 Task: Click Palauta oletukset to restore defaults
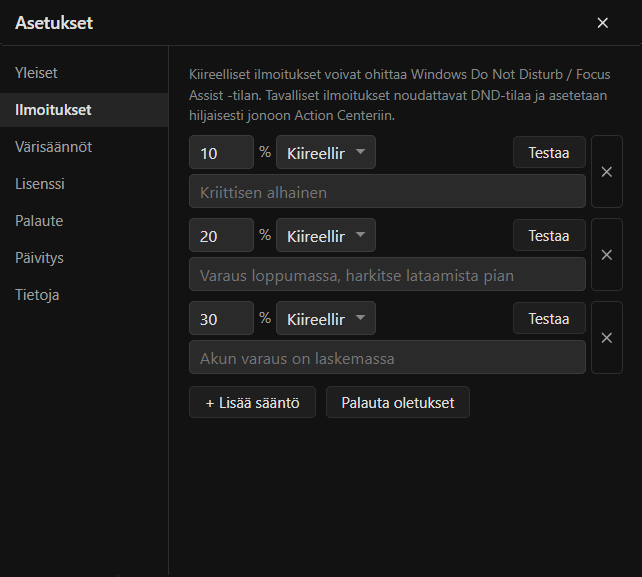[x=398, y=402]
